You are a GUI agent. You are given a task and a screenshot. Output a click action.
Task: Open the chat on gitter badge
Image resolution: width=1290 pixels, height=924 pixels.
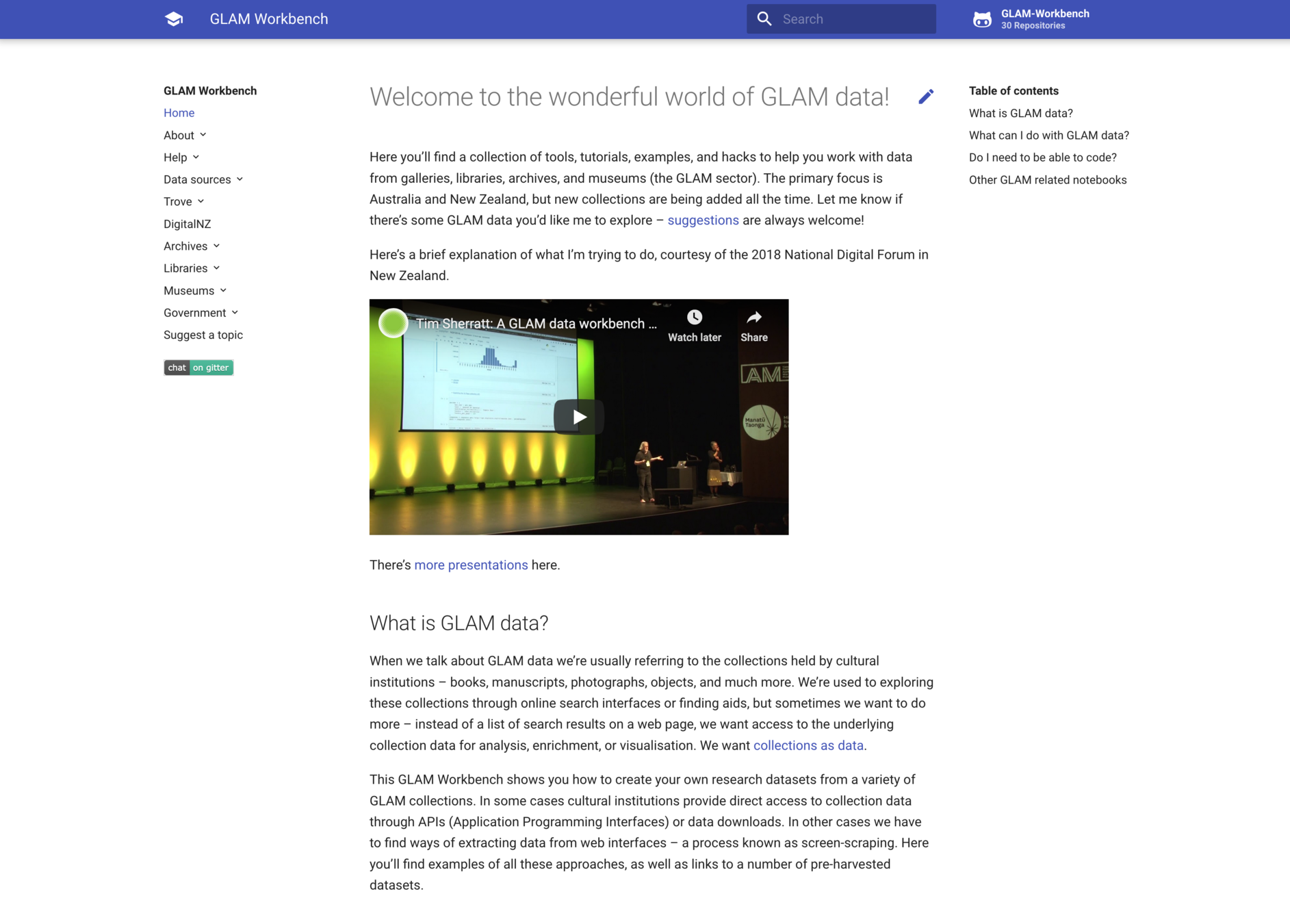(x=198, y=368)
